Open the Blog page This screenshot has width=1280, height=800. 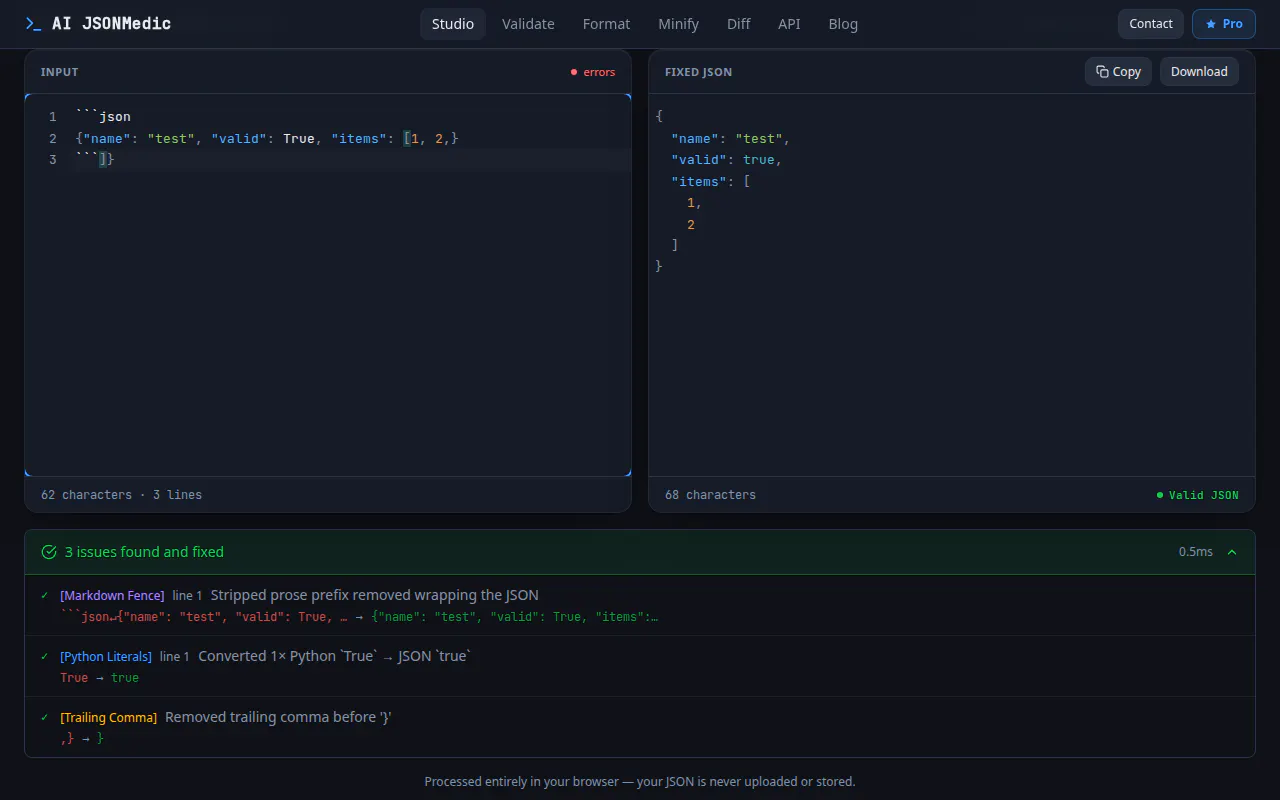point(843,24)
